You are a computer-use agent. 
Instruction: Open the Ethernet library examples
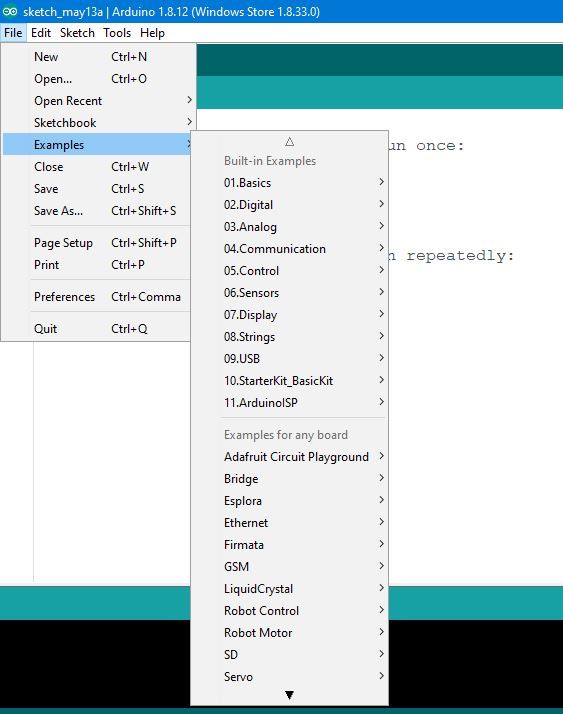pyautogui.click(x=289, y=522)
